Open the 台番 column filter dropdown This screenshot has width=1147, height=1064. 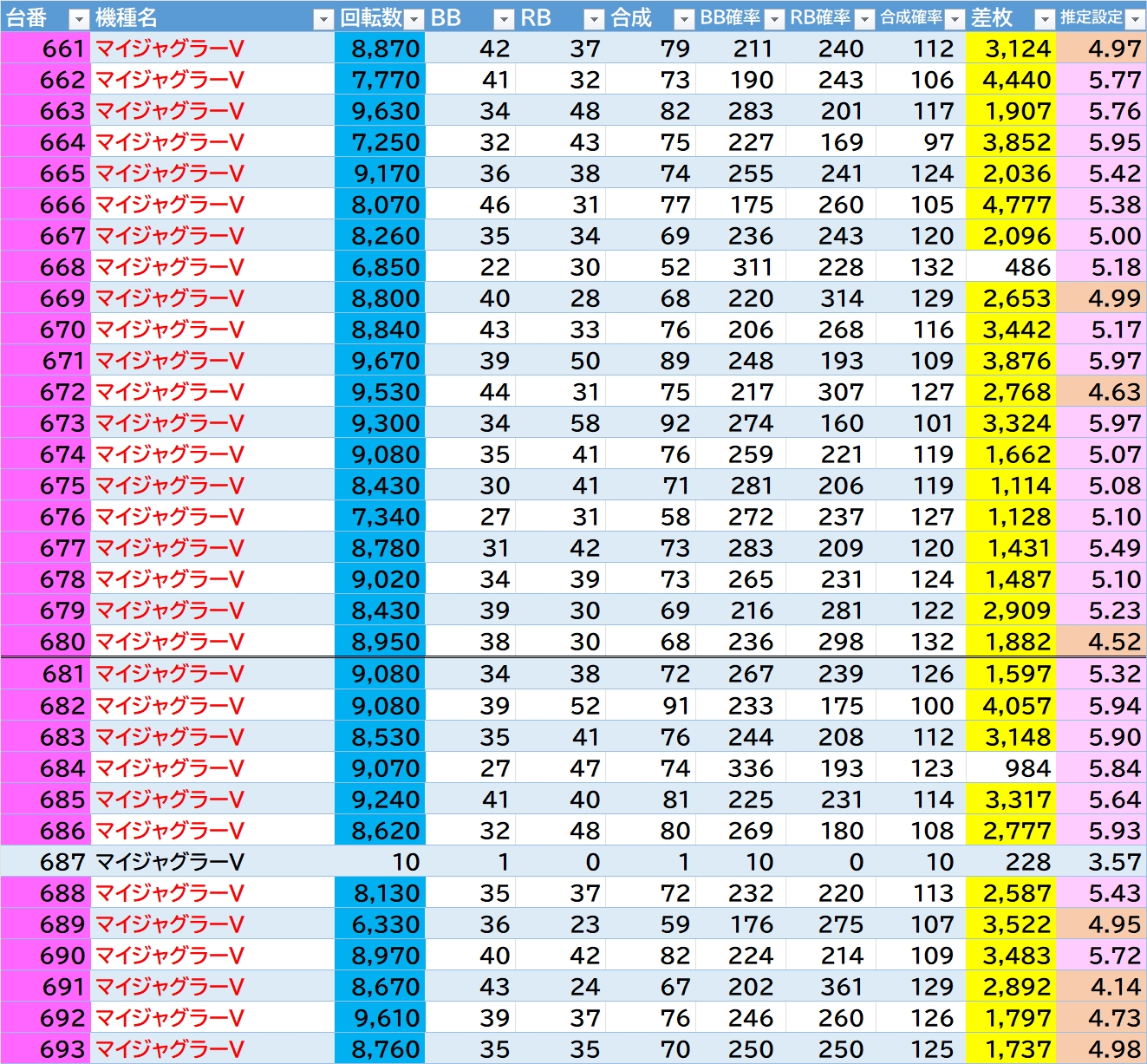pos(78,19)
